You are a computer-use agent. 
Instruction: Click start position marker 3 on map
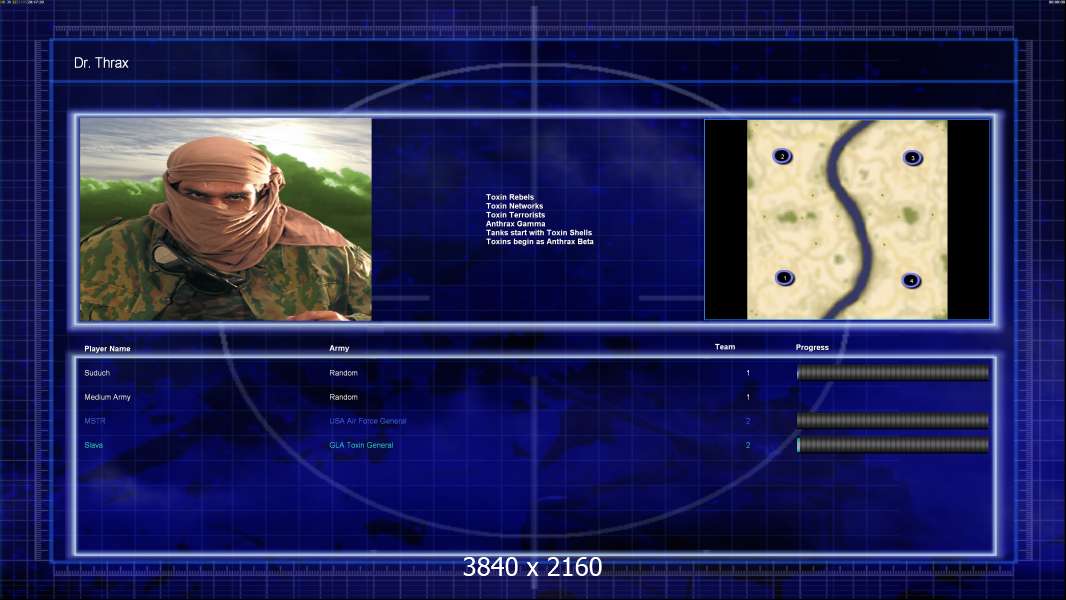(x=912, y=158)
